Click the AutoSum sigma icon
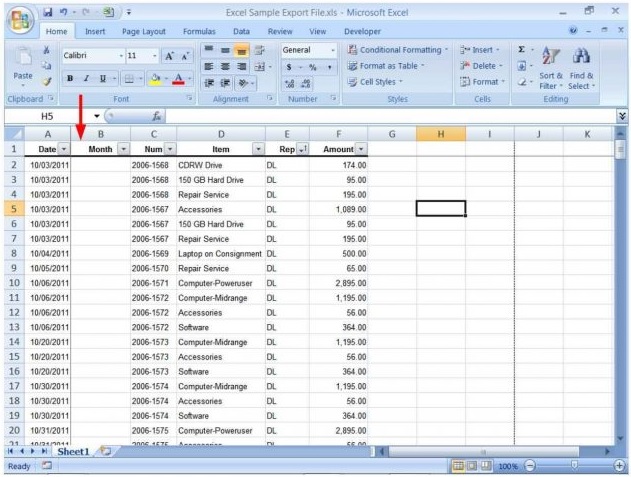The image size is (631, 477). tap(522, 49)
